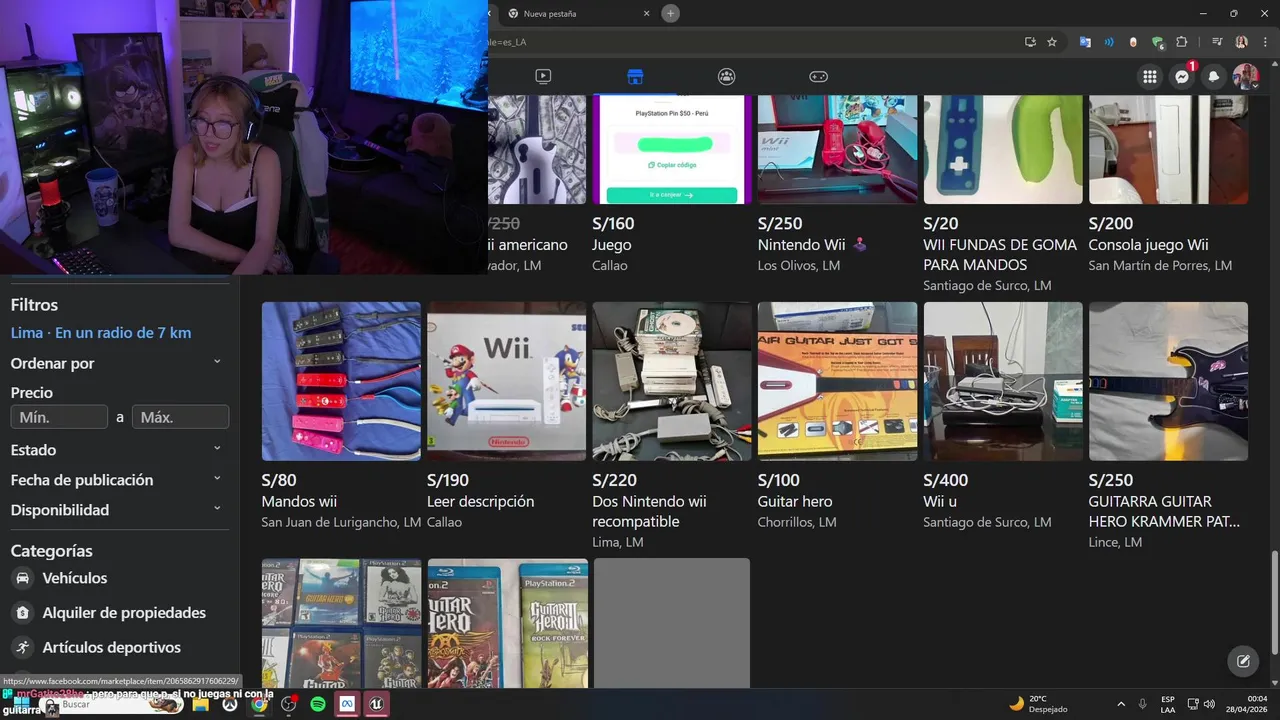Open Chrome media controls icon
The image size is (1280, 720).
tap(1217, 42)
